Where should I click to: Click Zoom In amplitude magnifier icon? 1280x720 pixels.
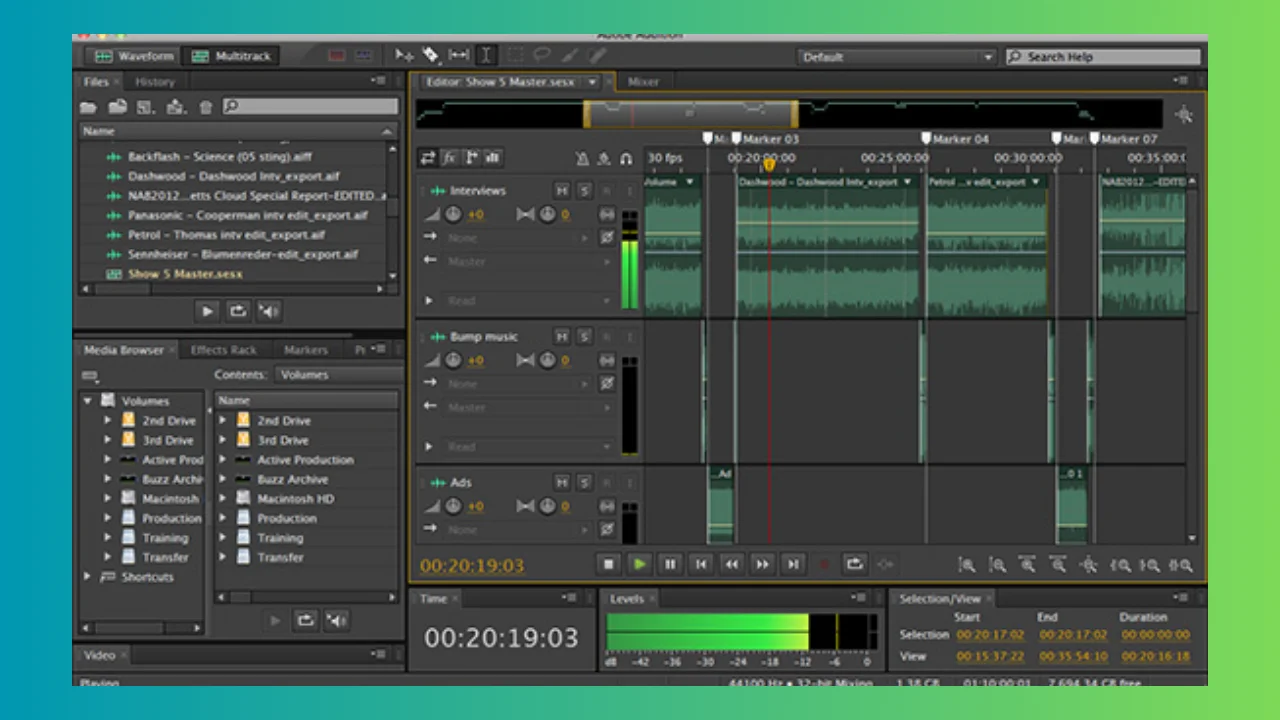(x=966, y=565)
